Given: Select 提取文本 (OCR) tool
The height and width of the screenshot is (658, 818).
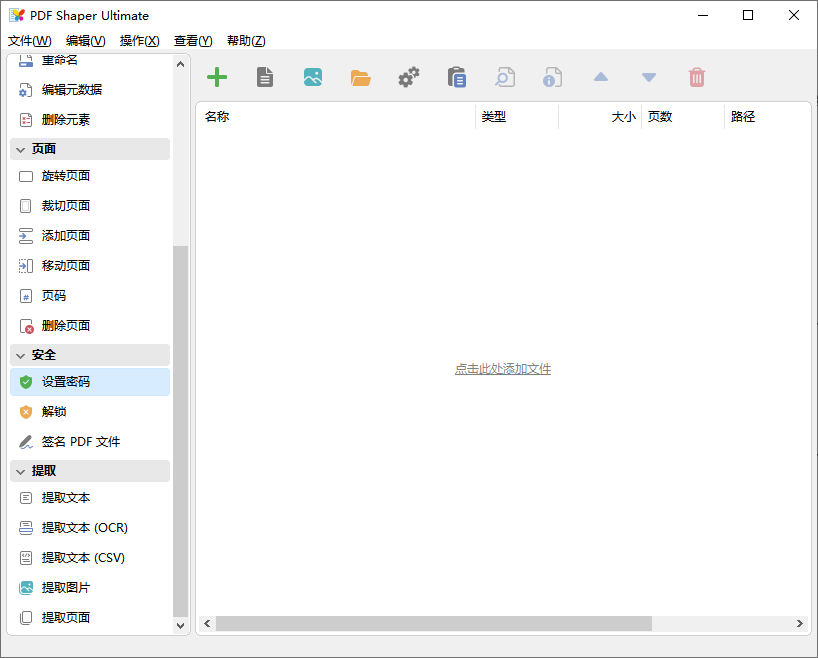Looking at the screenshot, I should pyautogui.click(x=84, y=528).
